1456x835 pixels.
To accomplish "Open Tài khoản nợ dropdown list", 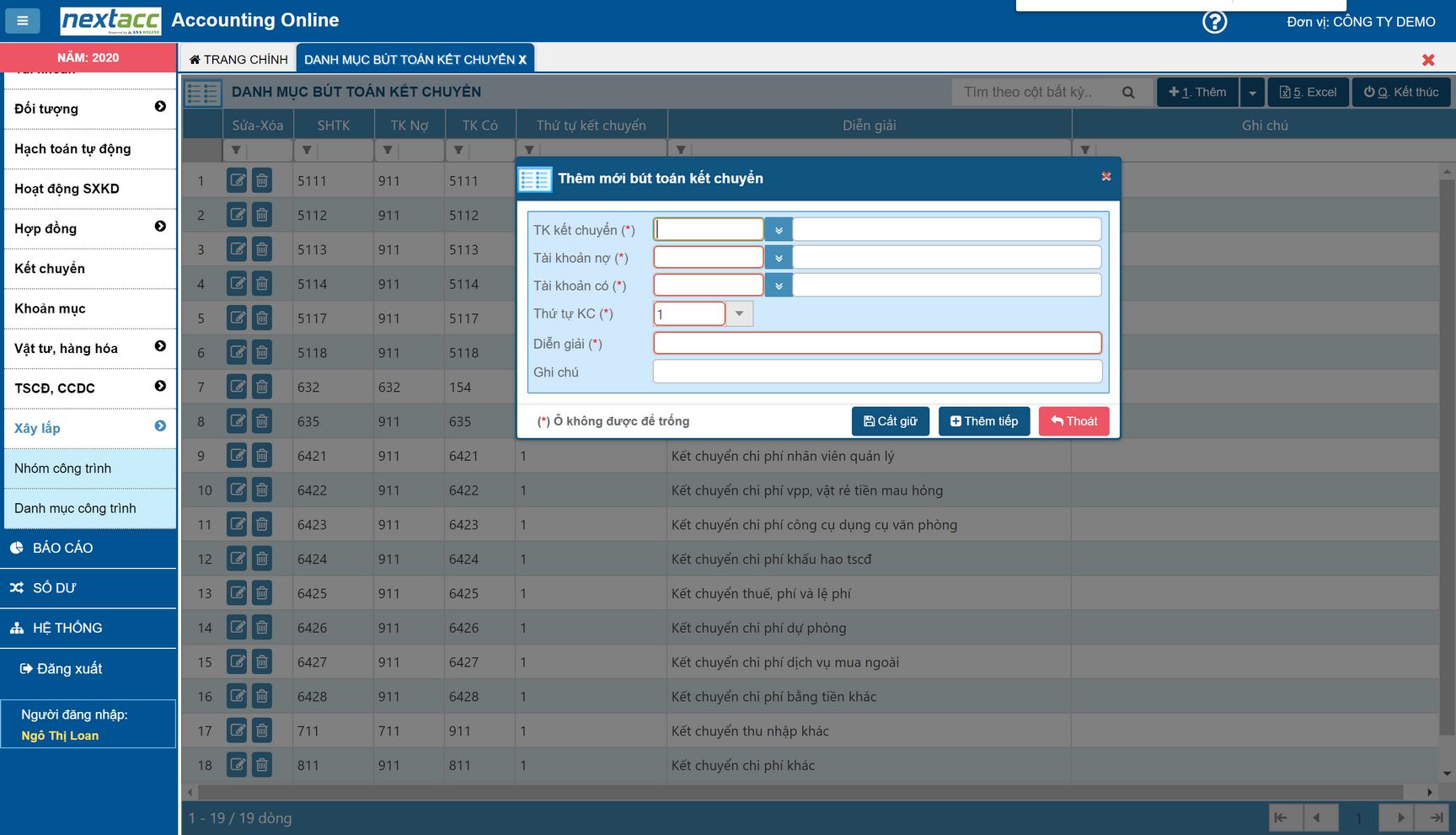I will tap(779, 258).
